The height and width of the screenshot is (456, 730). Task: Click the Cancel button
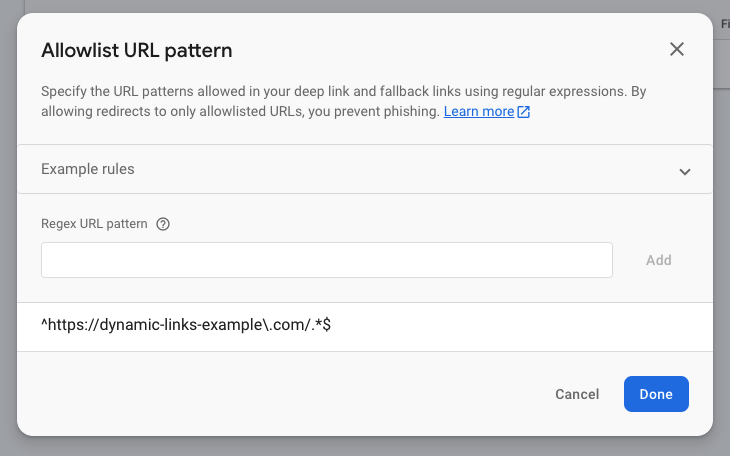pyautogui.click(x=577, y=394)
